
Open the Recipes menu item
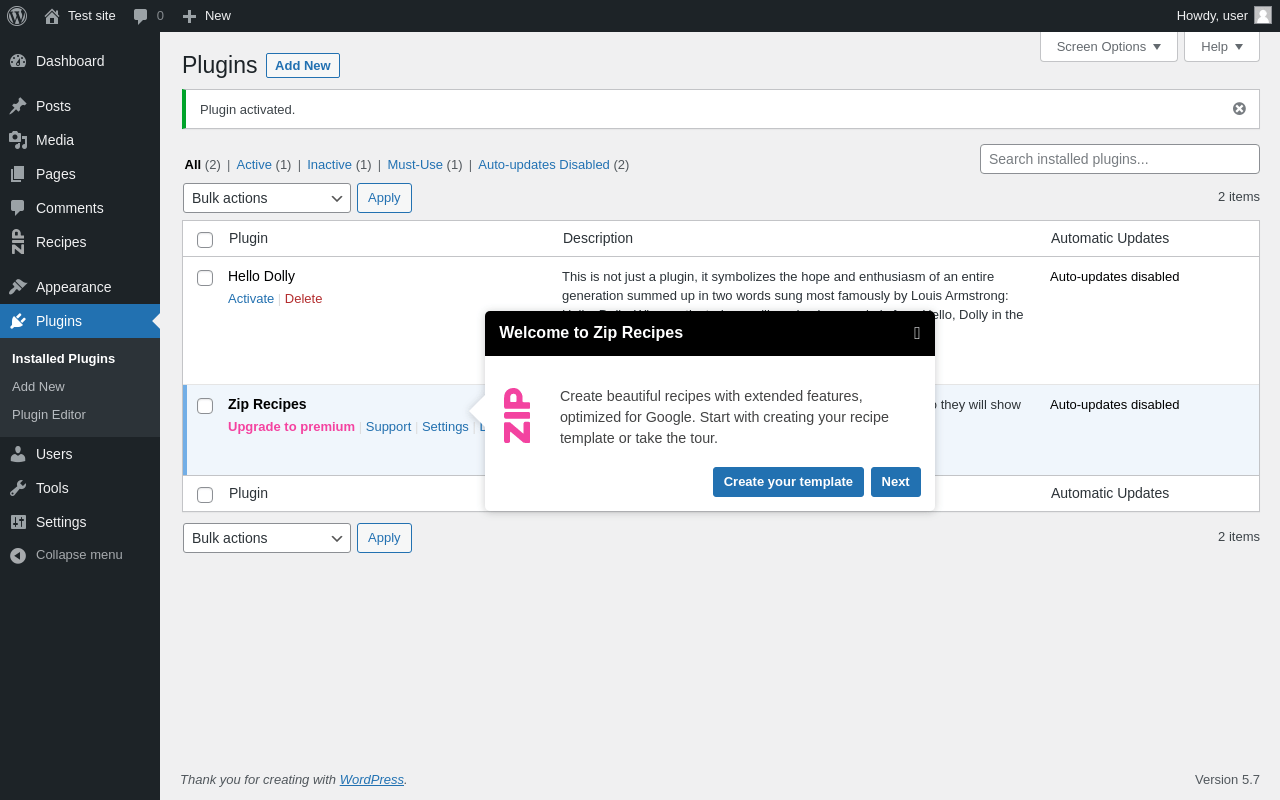[80, 242]
